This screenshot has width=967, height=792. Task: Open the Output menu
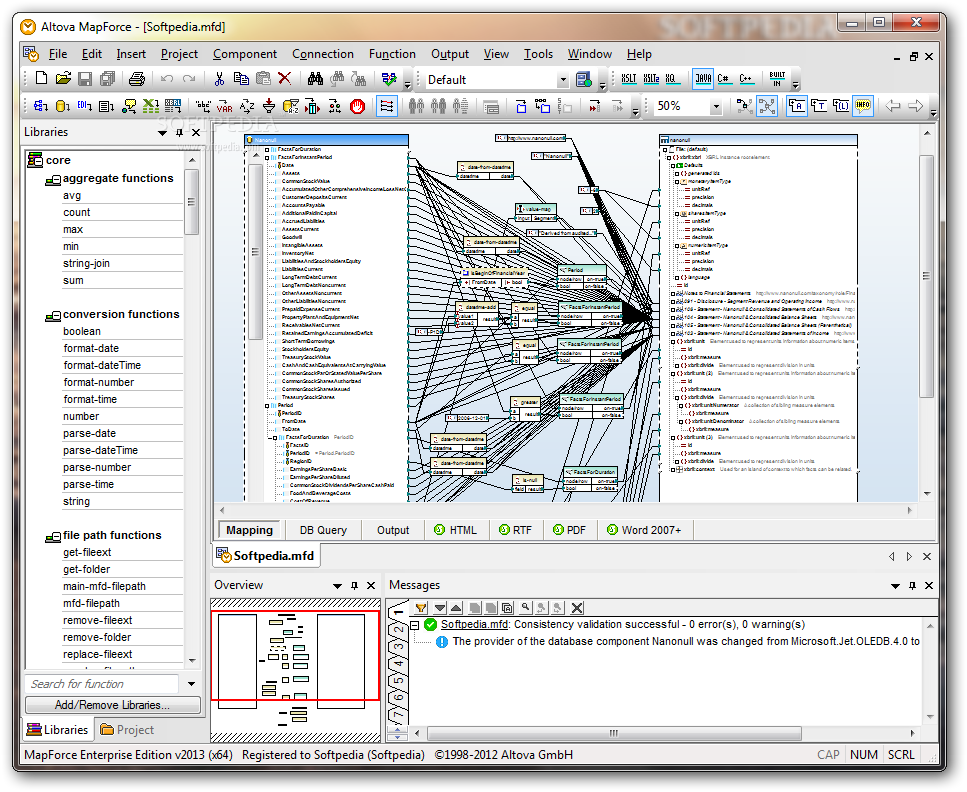pos(450,54)
